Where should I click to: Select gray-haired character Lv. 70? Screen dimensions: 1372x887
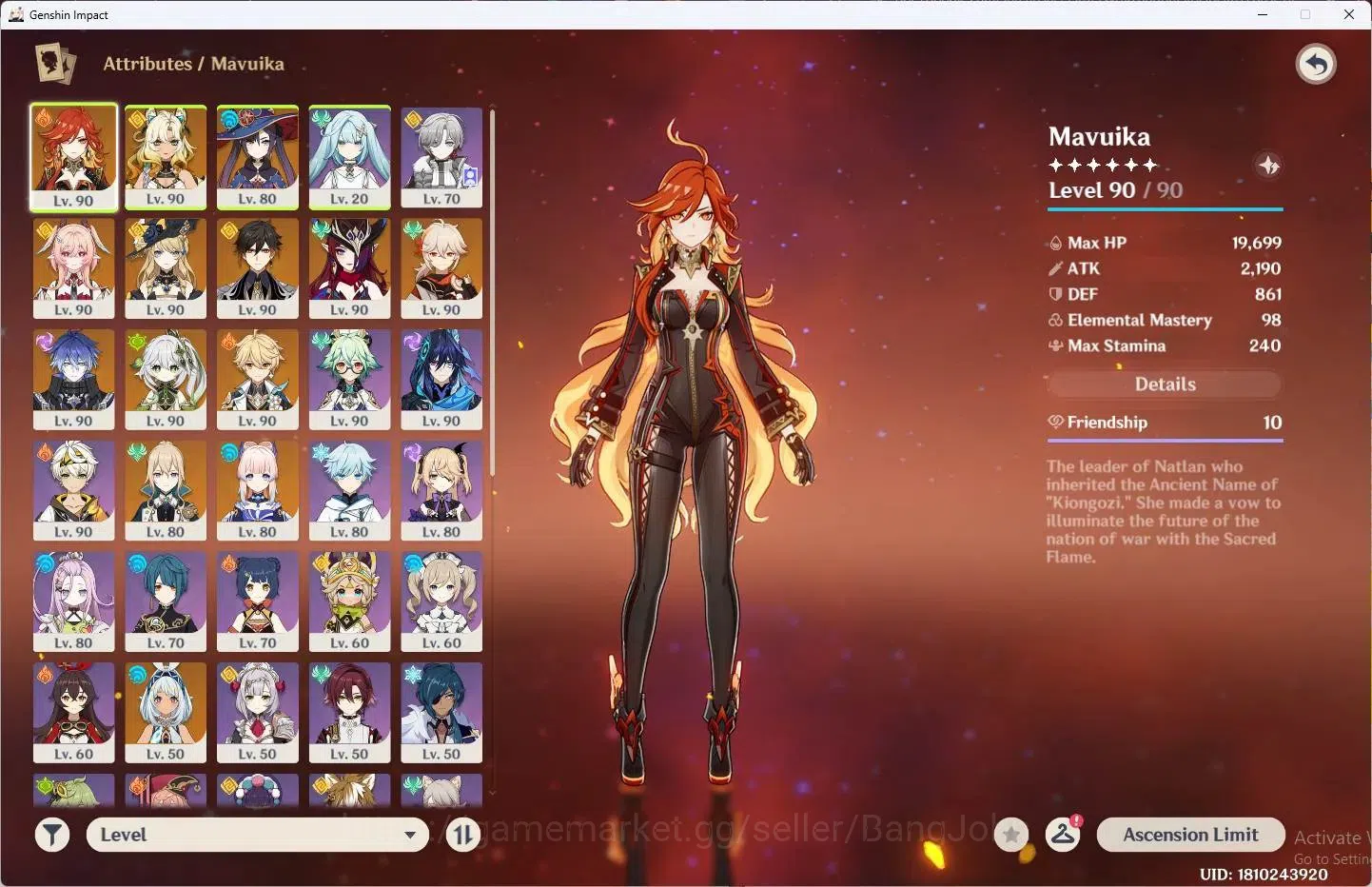441,157
